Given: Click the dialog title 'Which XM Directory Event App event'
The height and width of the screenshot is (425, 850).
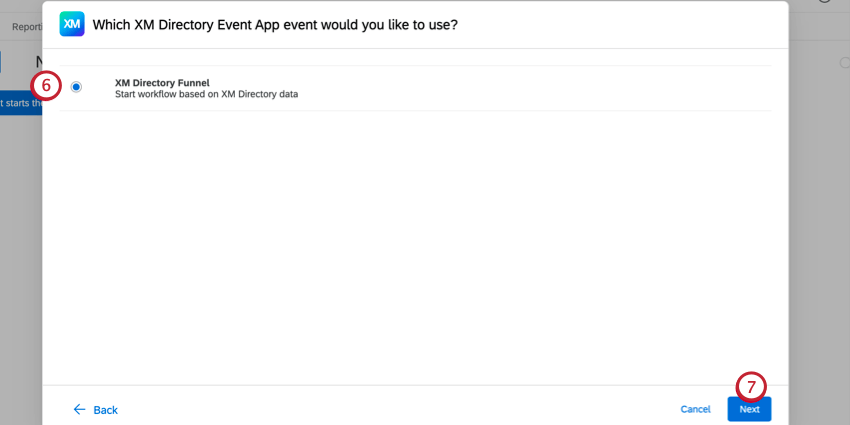Looking at the screenshot, I should [275, 24].
